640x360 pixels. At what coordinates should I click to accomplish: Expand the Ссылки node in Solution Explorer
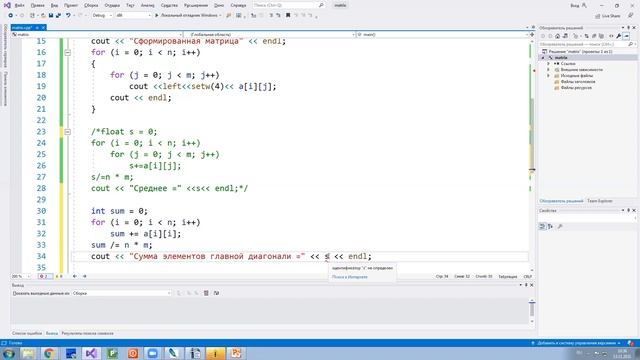tap(548, 64)
